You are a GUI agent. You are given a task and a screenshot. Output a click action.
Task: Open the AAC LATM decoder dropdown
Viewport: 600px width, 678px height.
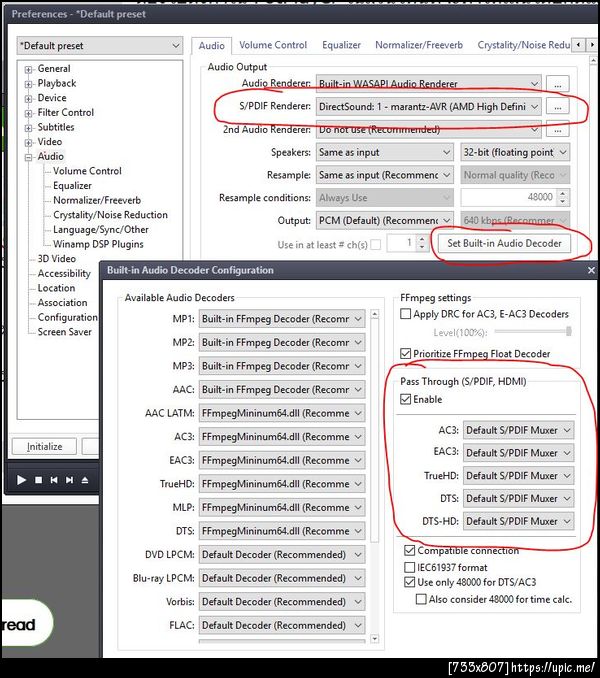(282, 413)
